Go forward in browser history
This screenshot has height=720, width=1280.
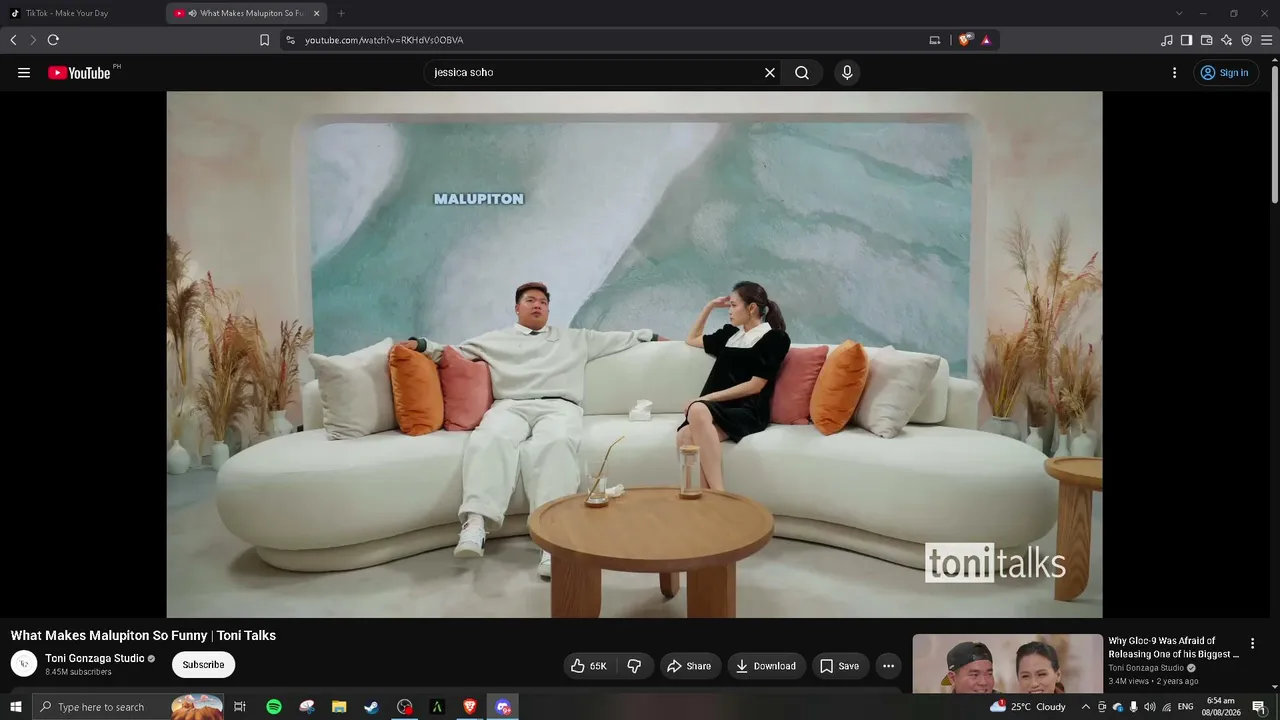click(33, 40)
